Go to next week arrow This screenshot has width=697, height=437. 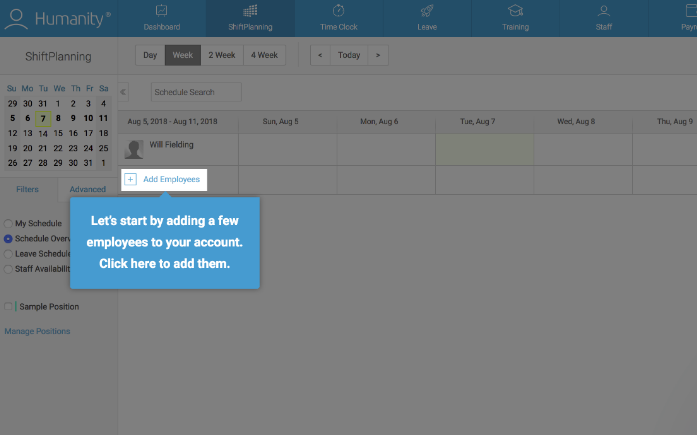tap(377, 55)
